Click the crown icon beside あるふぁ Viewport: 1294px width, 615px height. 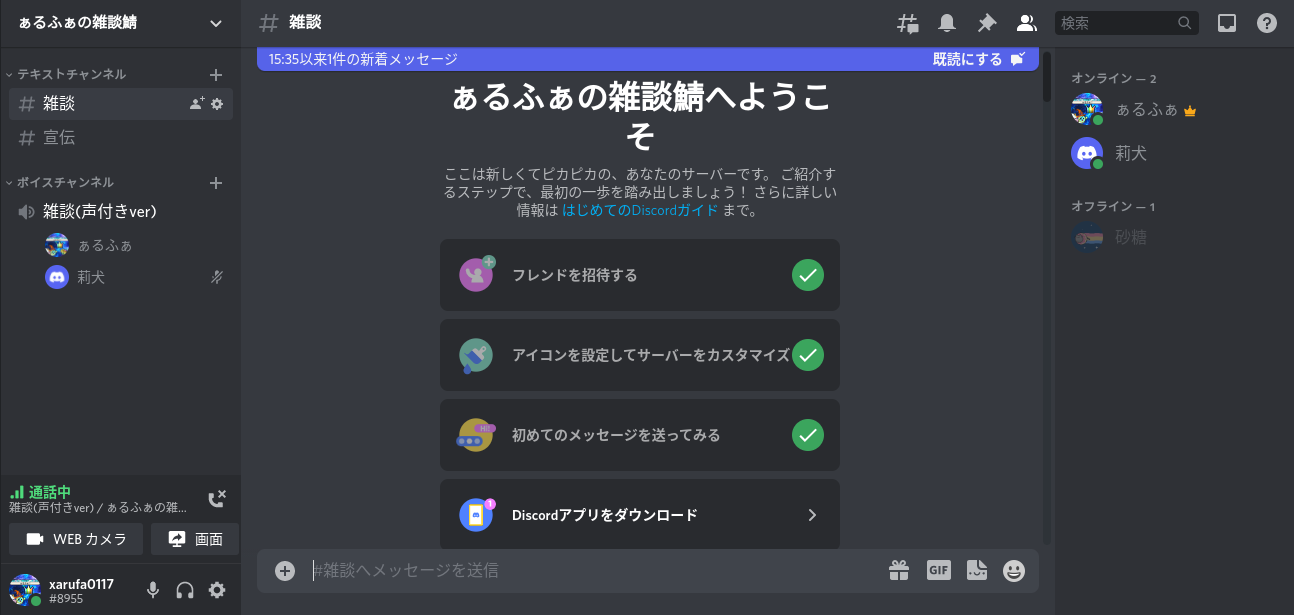click(x=1190, y=111)
